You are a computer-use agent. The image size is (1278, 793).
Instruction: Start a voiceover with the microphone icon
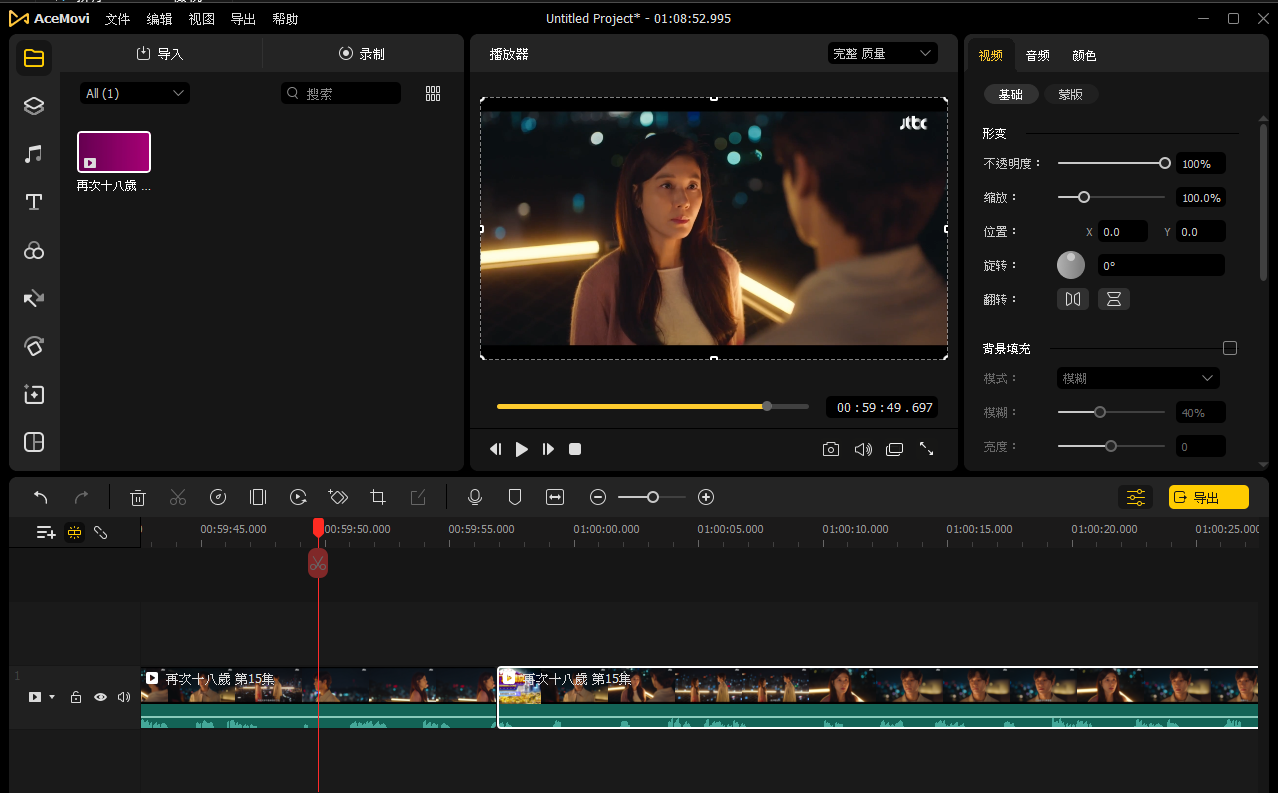475,497
